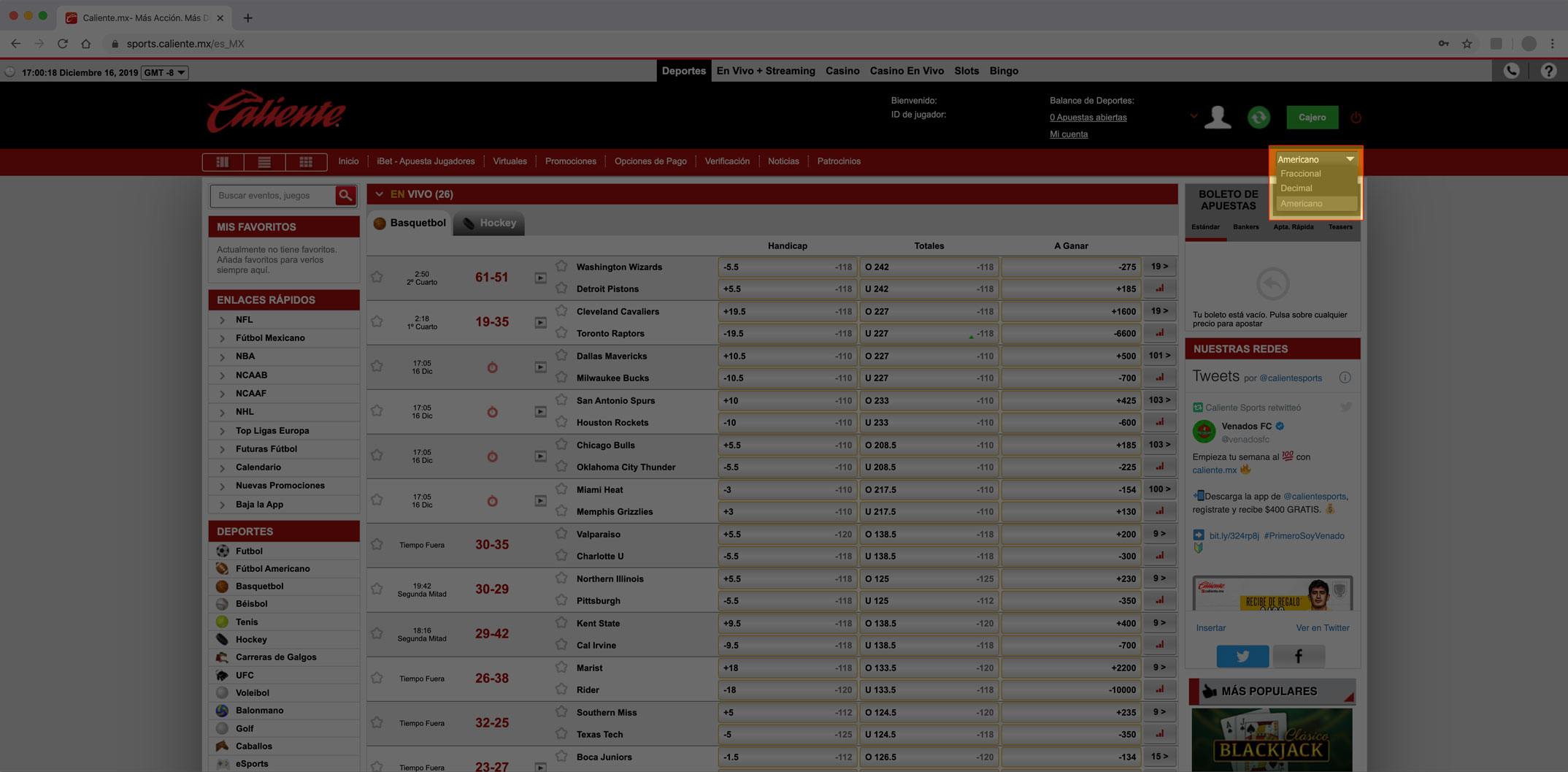Favorite the Cavaliers vs Raptors match star

click(x=377, y=321)
